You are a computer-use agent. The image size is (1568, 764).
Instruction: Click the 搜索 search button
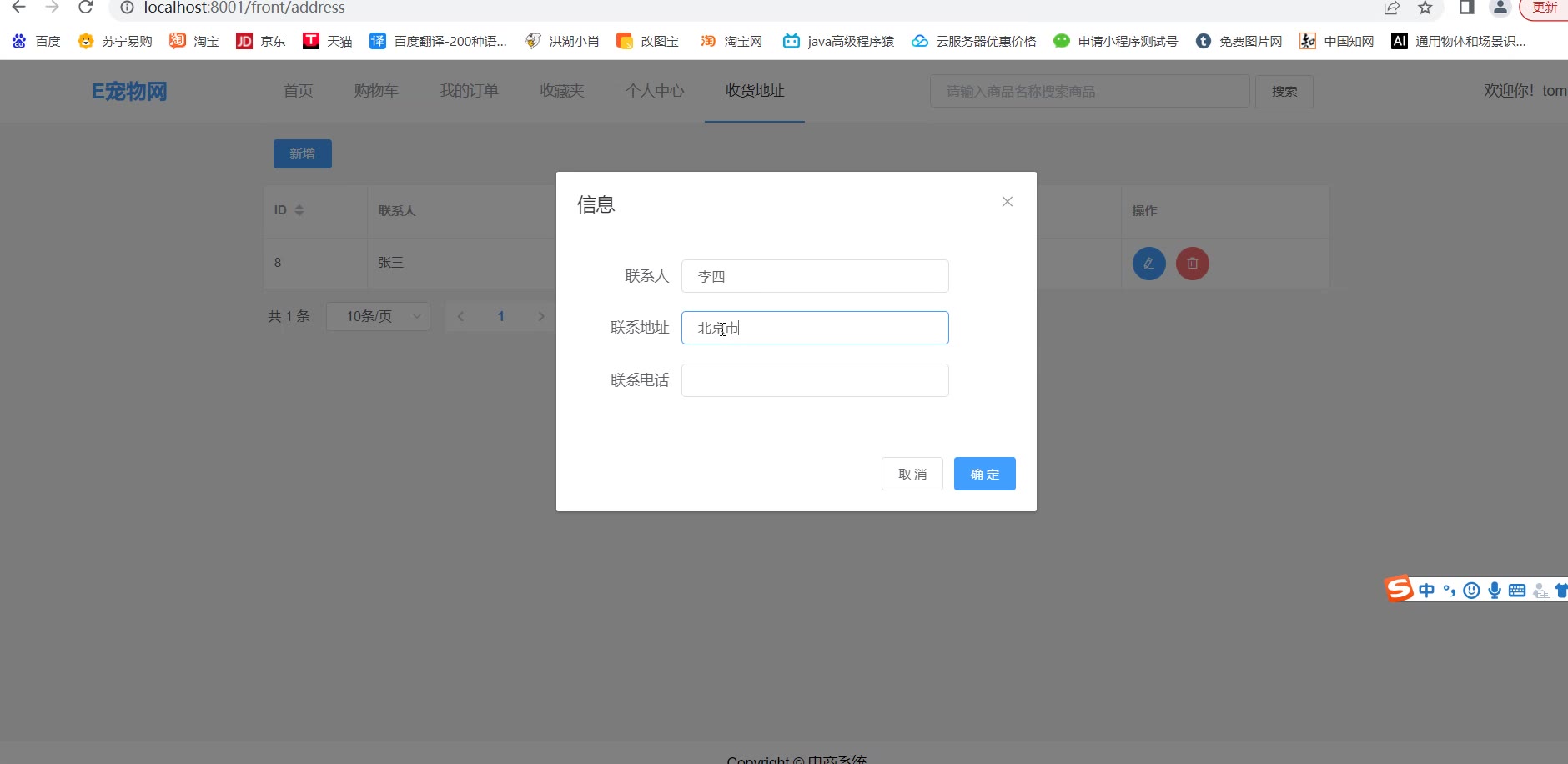[x=1284, y=91]
